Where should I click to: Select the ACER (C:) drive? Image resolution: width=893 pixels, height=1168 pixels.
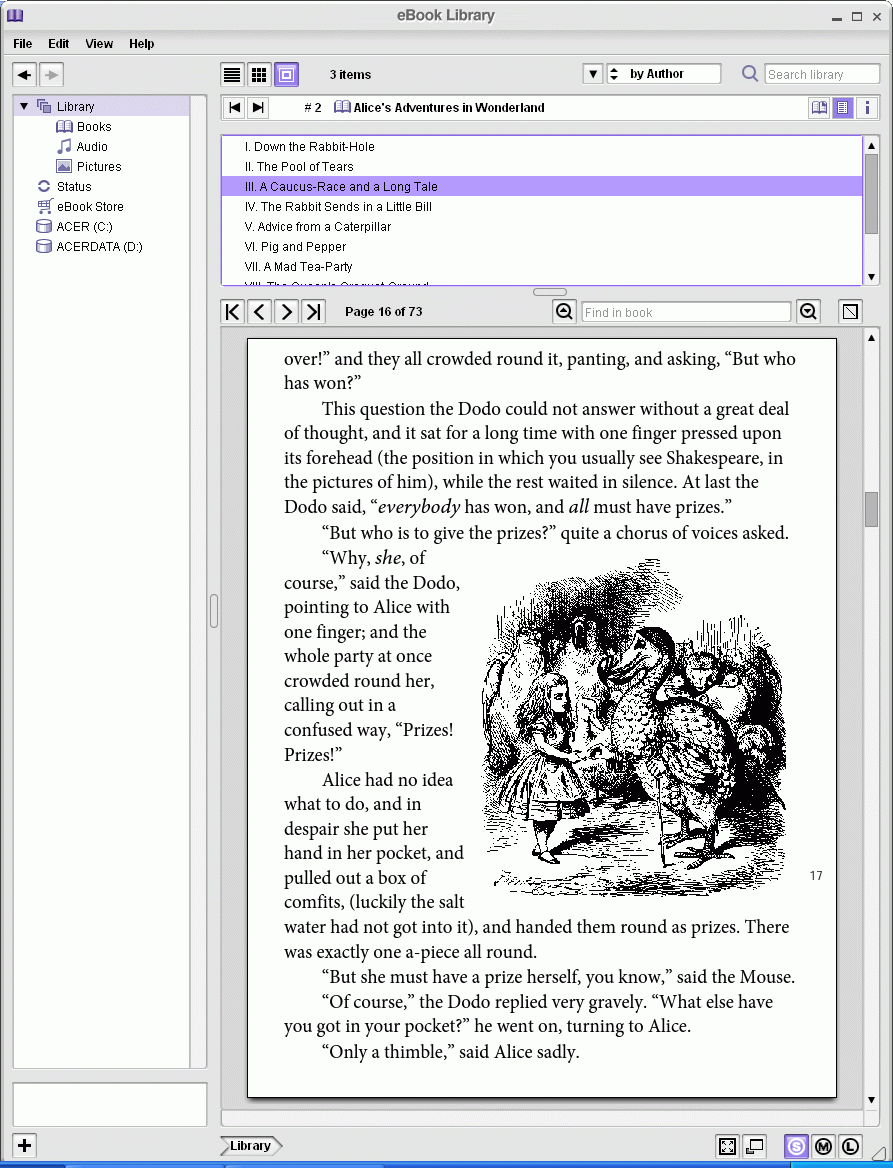pyautogui.click(x=84, y=226)
